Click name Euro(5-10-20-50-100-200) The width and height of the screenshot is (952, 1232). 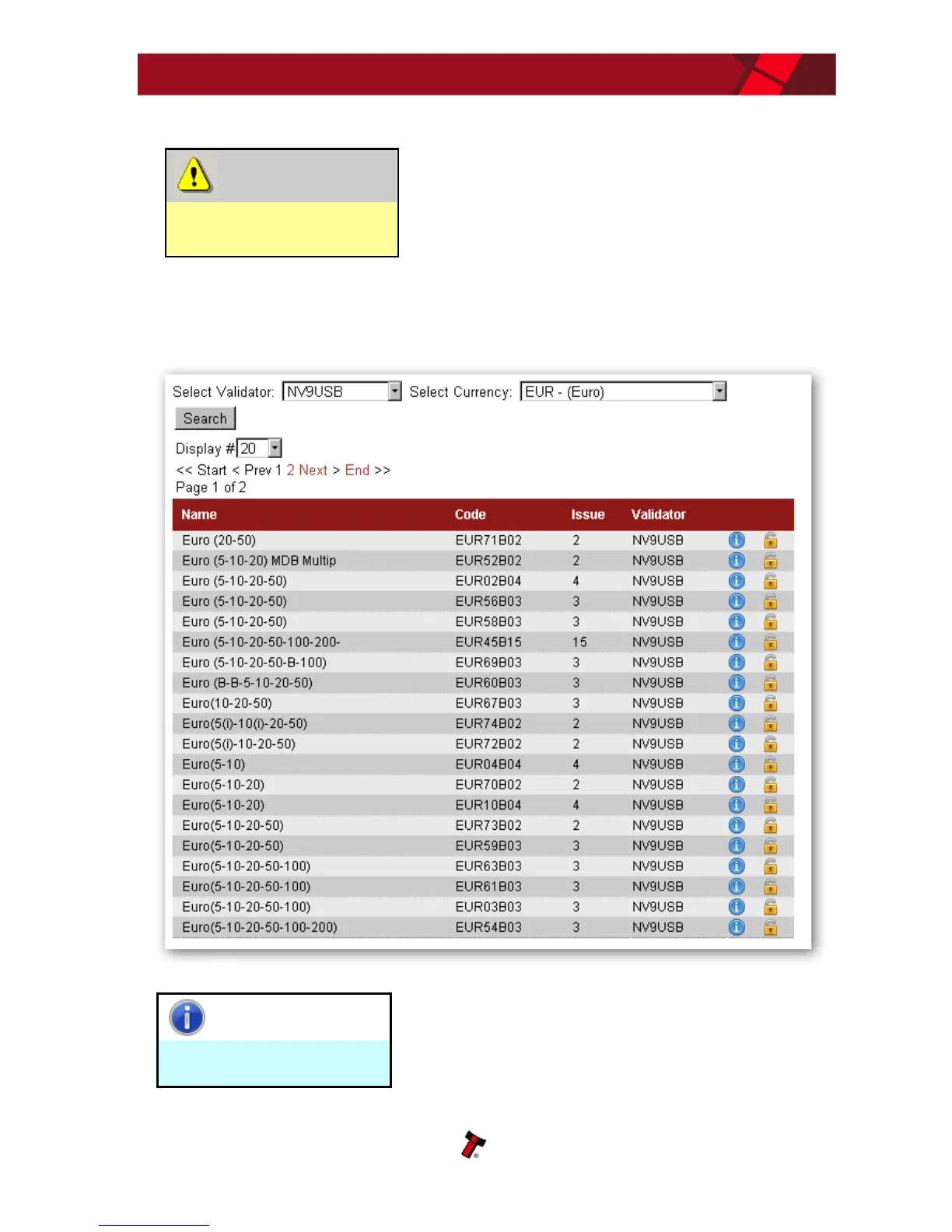260,927
